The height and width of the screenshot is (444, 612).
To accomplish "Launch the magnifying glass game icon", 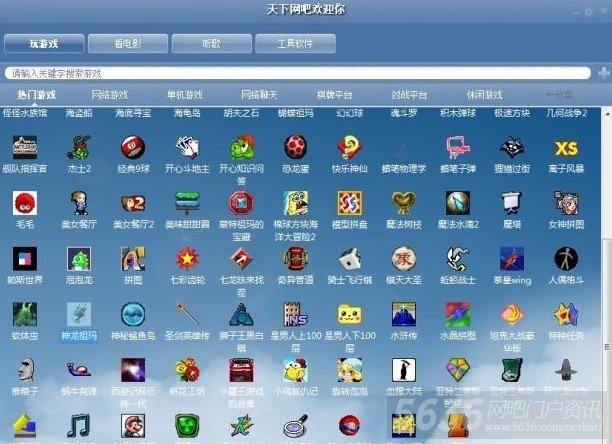I will point(295,425).
